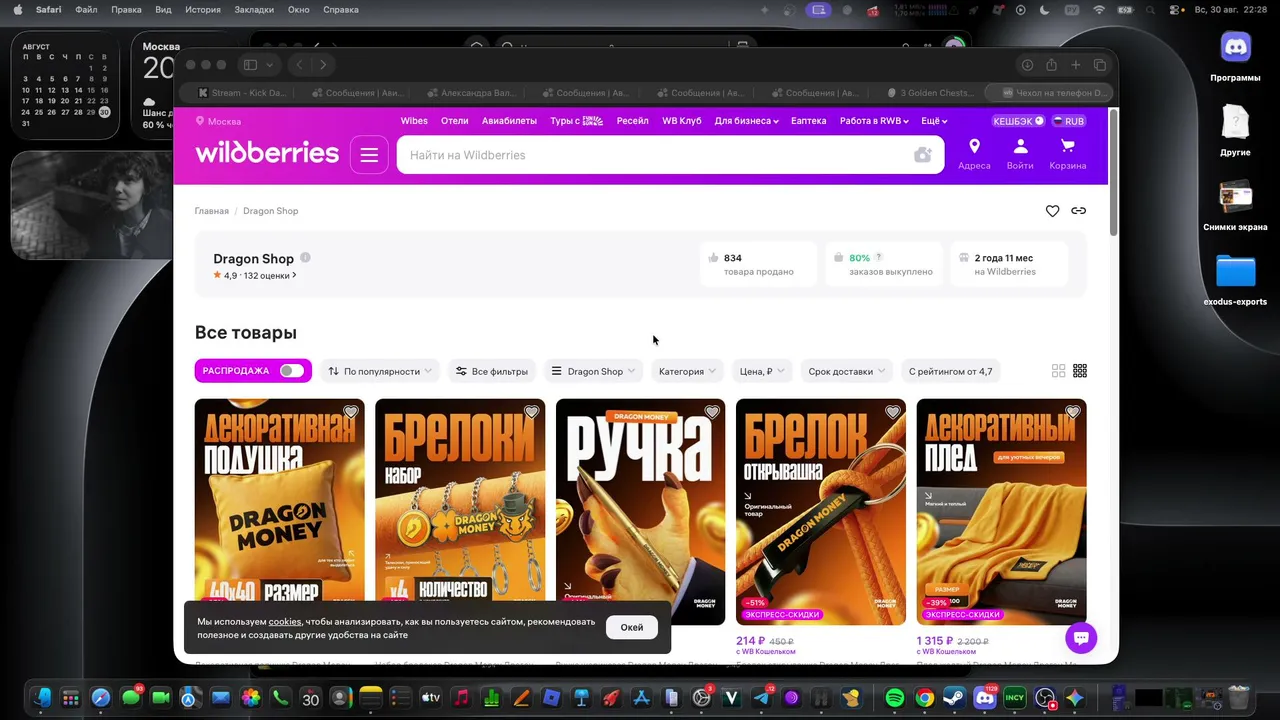The image size is (1280, 720).
Task: Open the Закладки menu in menu bar
Action: [254, 10]
